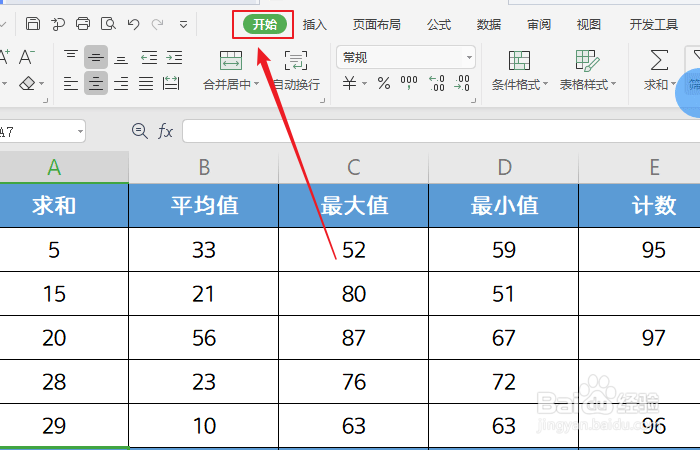Open Print Preview from quick access toolbar
This screenshot has height=450, width=700.
(x=108, y=24)
